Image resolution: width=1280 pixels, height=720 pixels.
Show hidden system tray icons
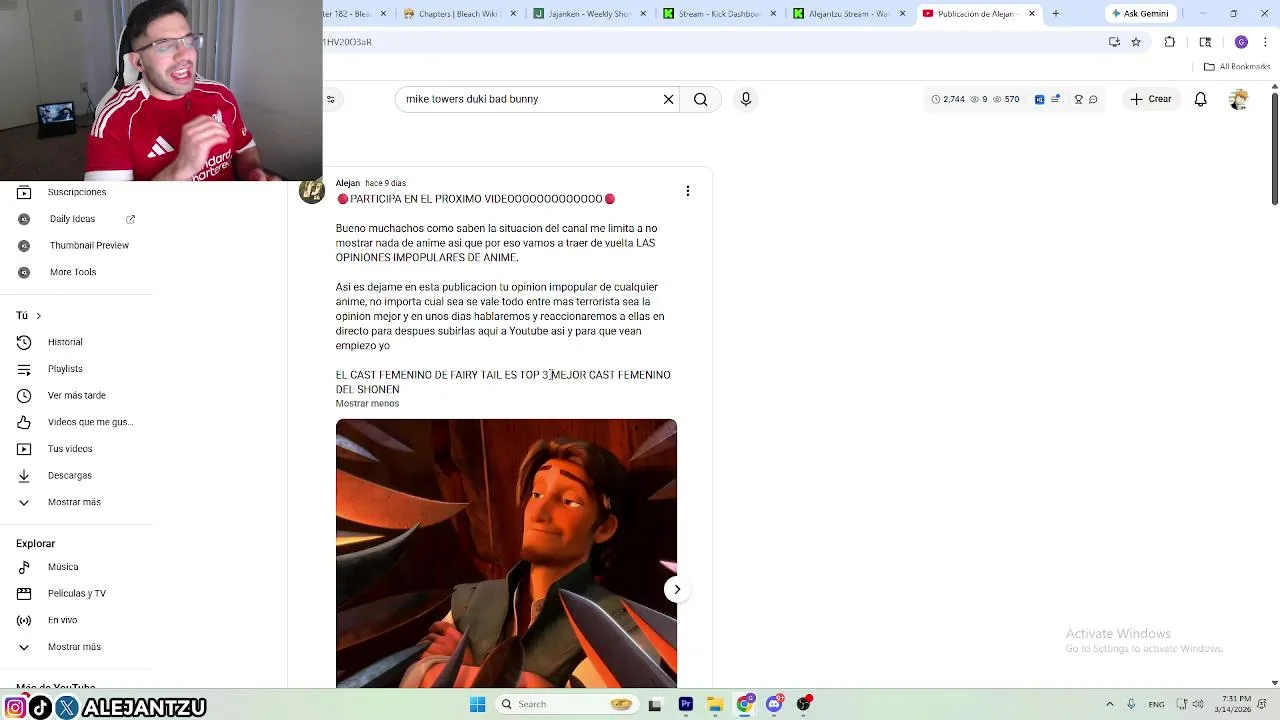[1109, 704]
